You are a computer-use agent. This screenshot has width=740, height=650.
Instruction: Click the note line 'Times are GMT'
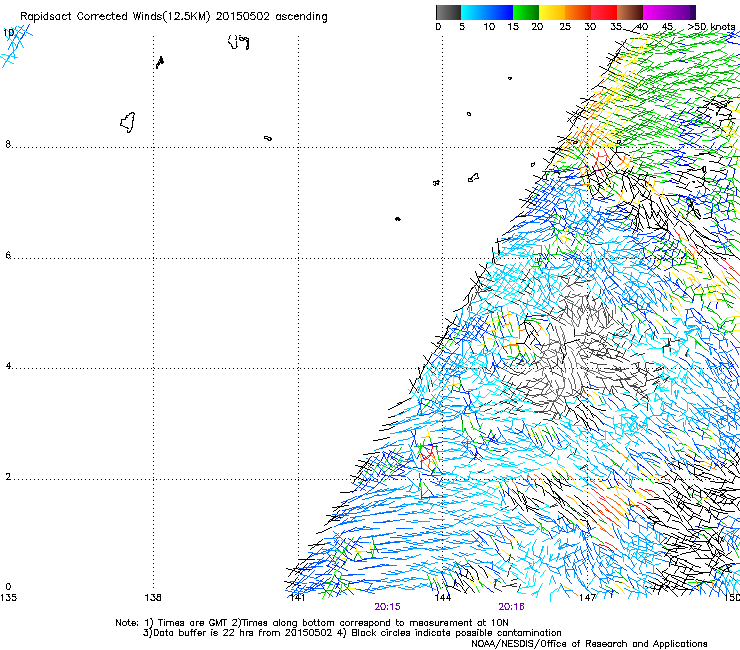tap(193, 623)
